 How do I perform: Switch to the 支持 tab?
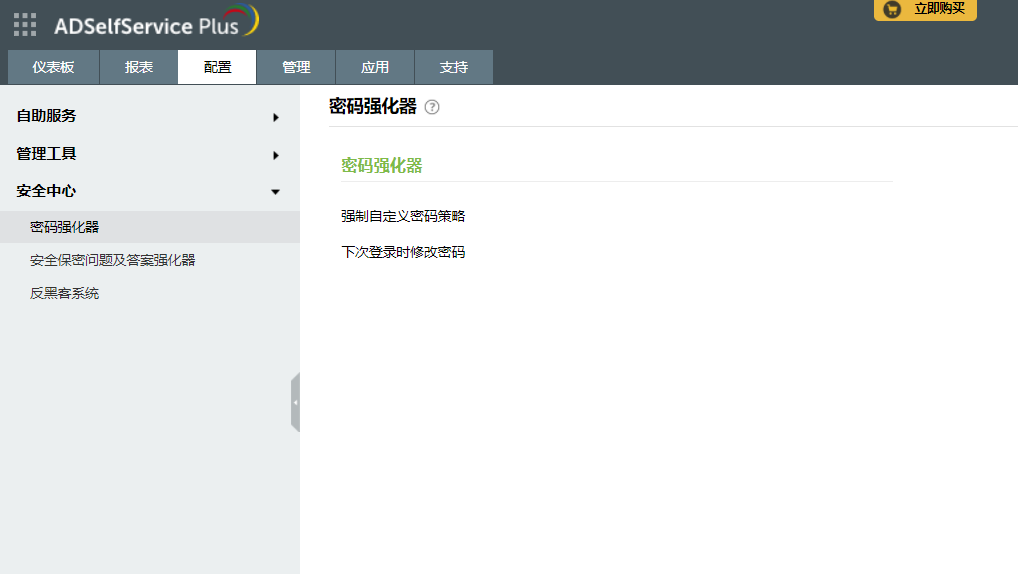[454, 67]
